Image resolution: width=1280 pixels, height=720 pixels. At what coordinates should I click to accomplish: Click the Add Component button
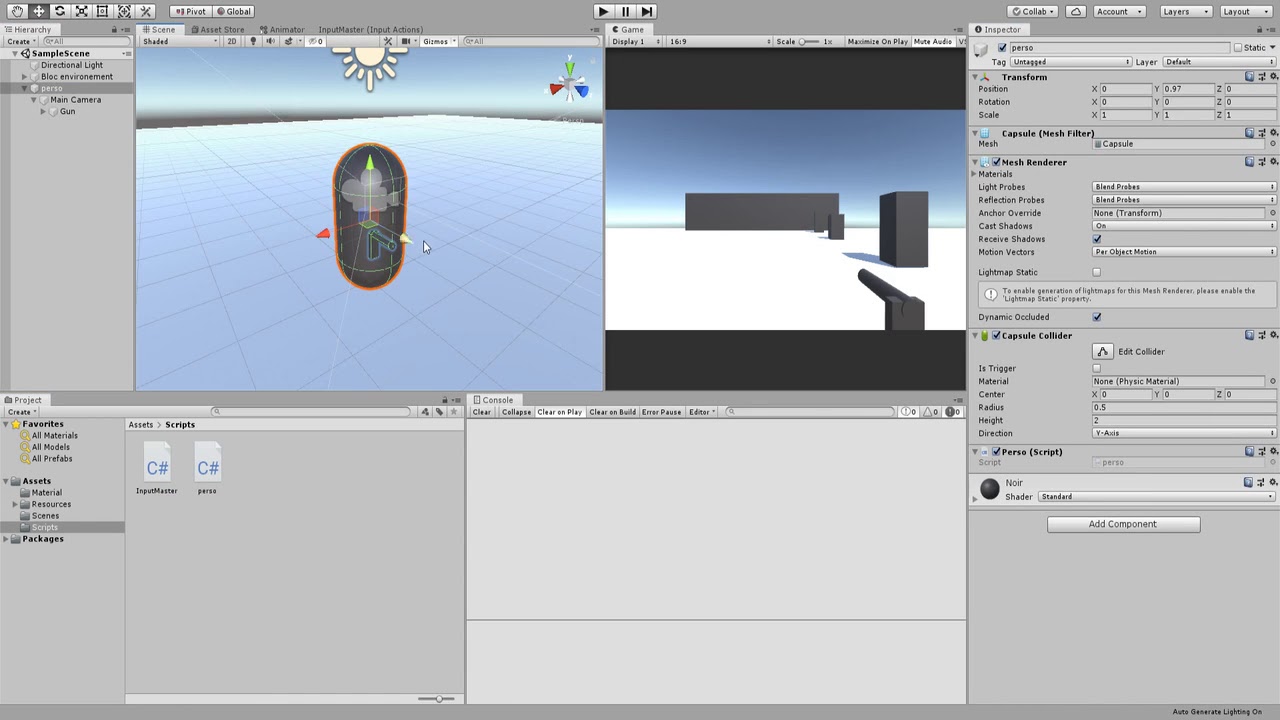pos(1123,524)
